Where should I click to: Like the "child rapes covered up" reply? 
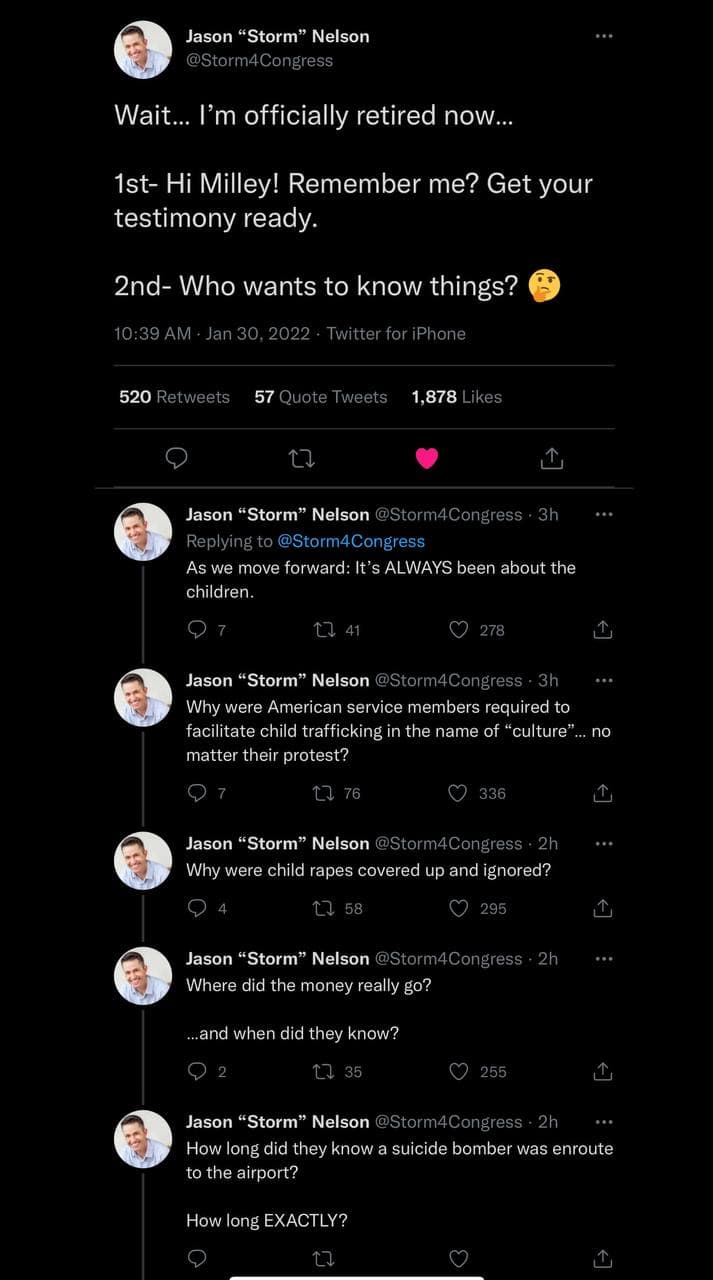click(x=459, y=908)
